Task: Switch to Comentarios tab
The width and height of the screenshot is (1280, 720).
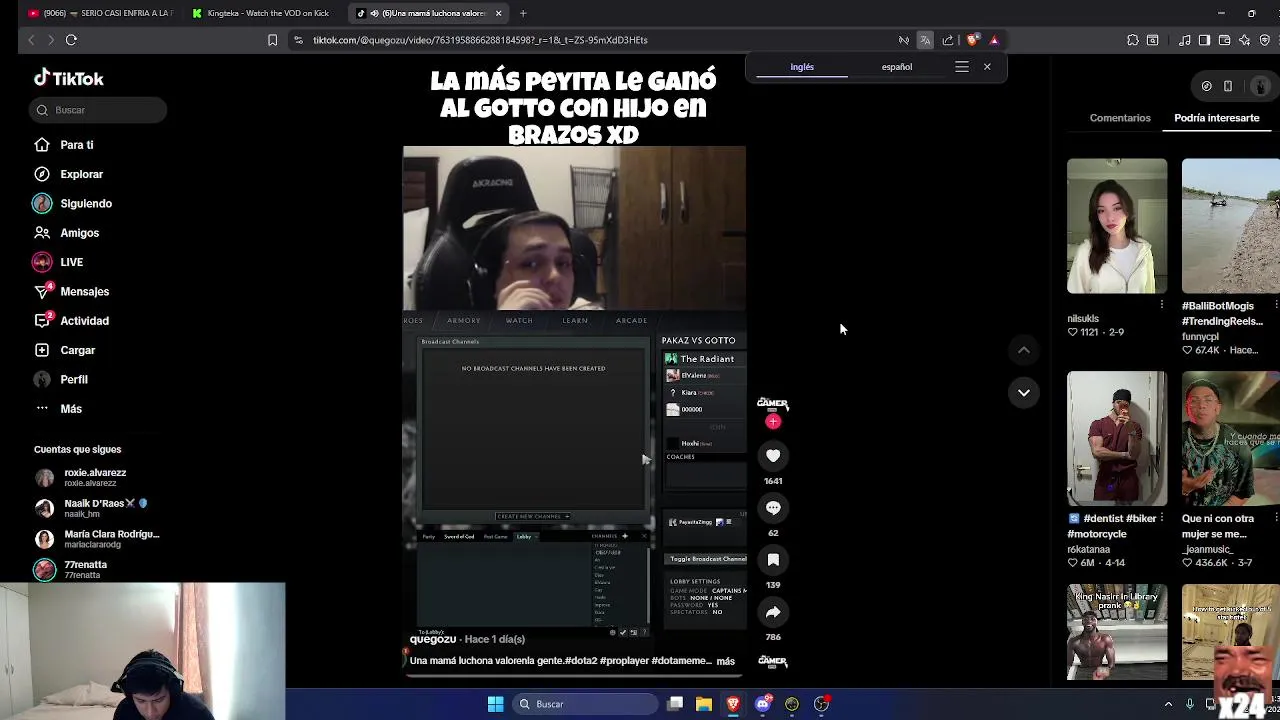Action: (x=1120, y=118)
